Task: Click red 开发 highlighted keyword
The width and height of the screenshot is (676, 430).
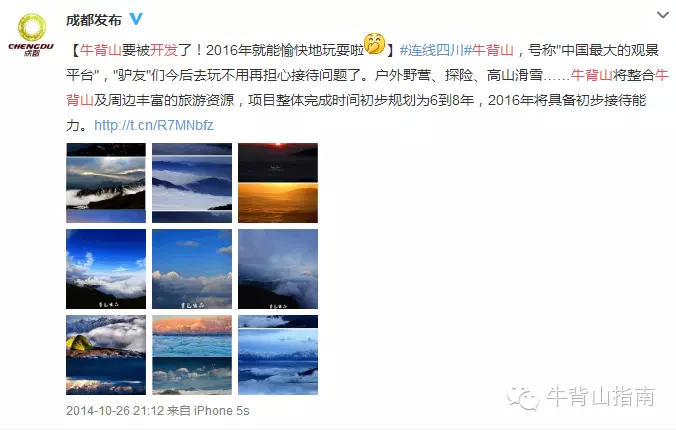Action: pyautogui.click(x=164, y=50)
